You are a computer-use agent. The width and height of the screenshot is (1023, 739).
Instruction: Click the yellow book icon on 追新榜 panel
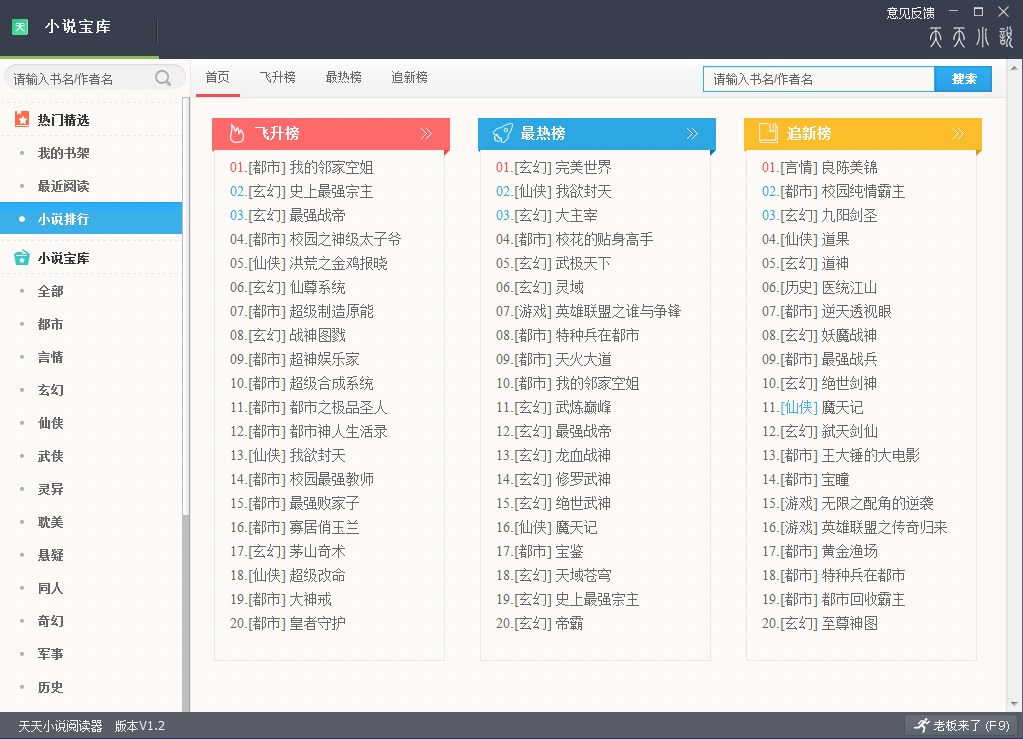point(767,132)
